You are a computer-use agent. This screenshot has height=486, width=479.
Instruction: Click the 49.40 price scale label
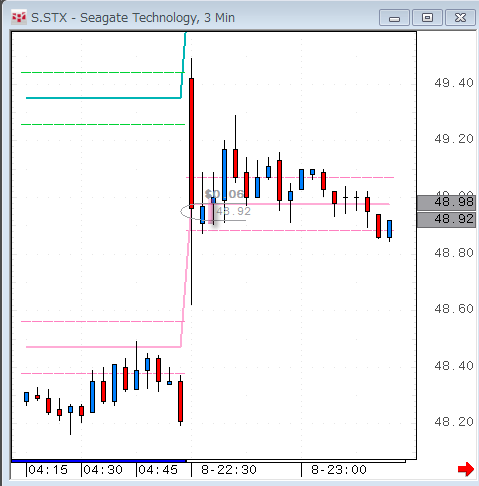[454, 83]
